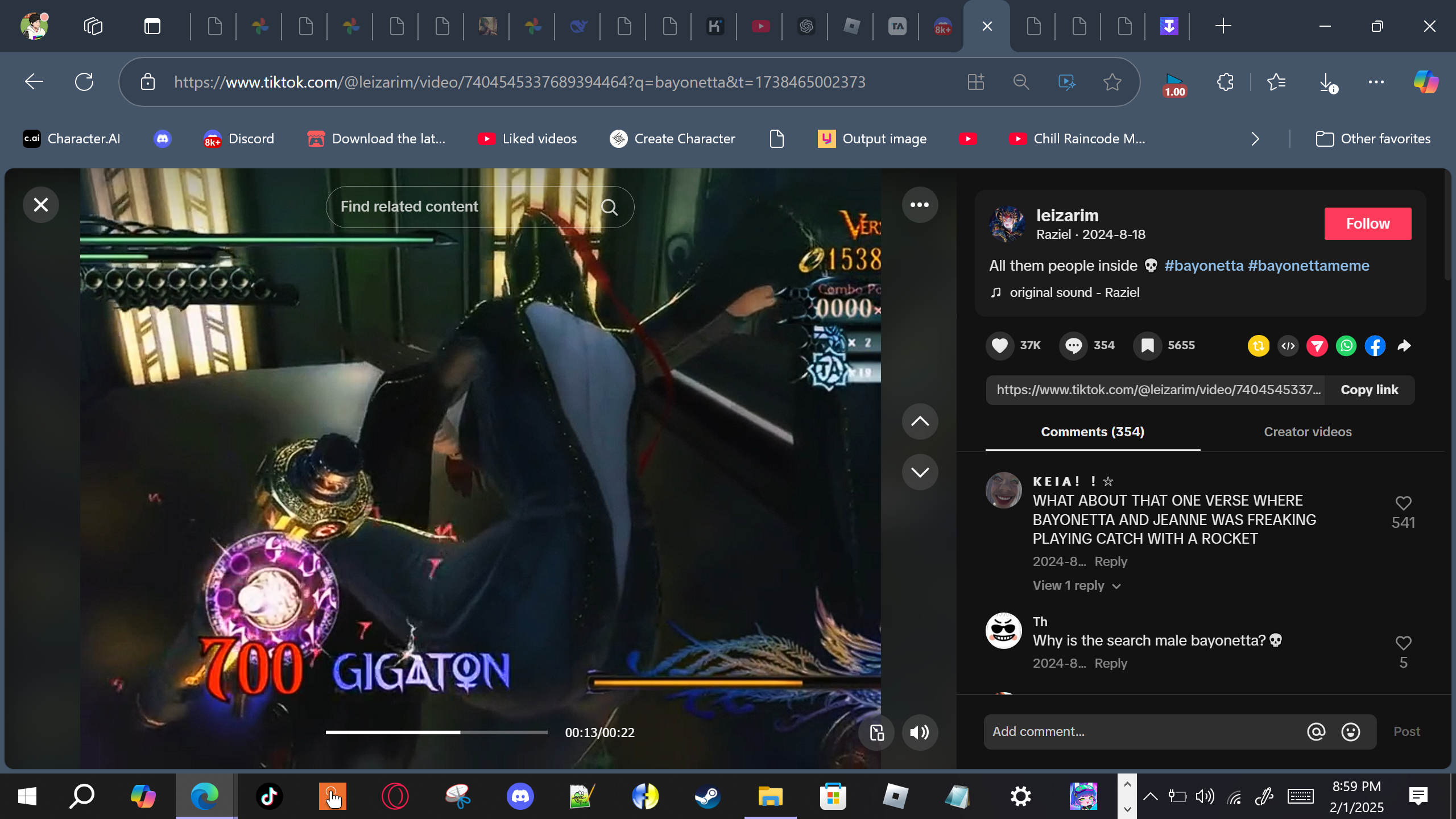The height and width of the screenshot is (819, 1456).
Task: Open the video more options menu
Action: (x=919, y=205)
